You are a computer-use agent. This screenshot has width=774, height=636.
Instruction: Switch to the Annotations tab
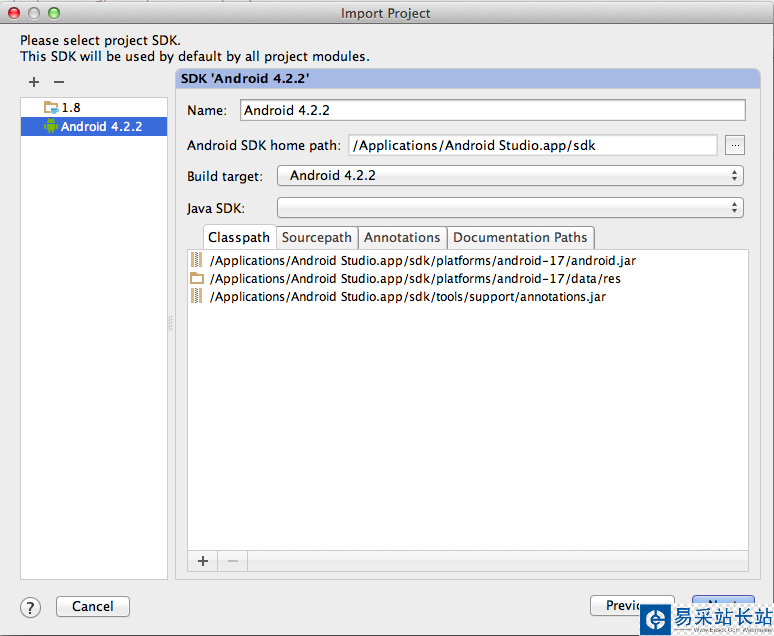tap(402, 238)
